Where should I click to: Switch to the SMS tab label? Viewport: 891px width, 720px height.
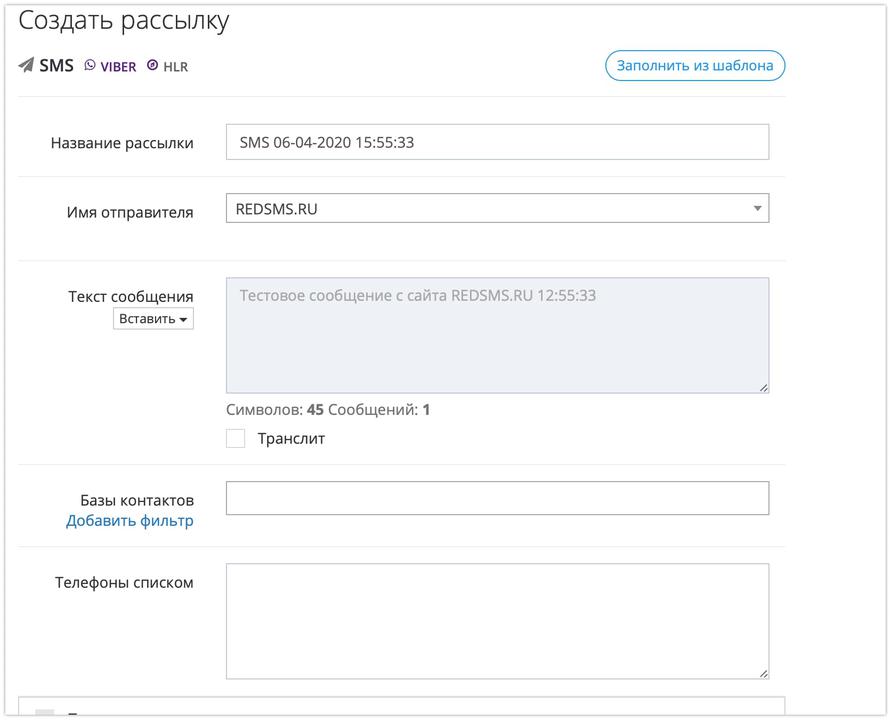(57, 66)
